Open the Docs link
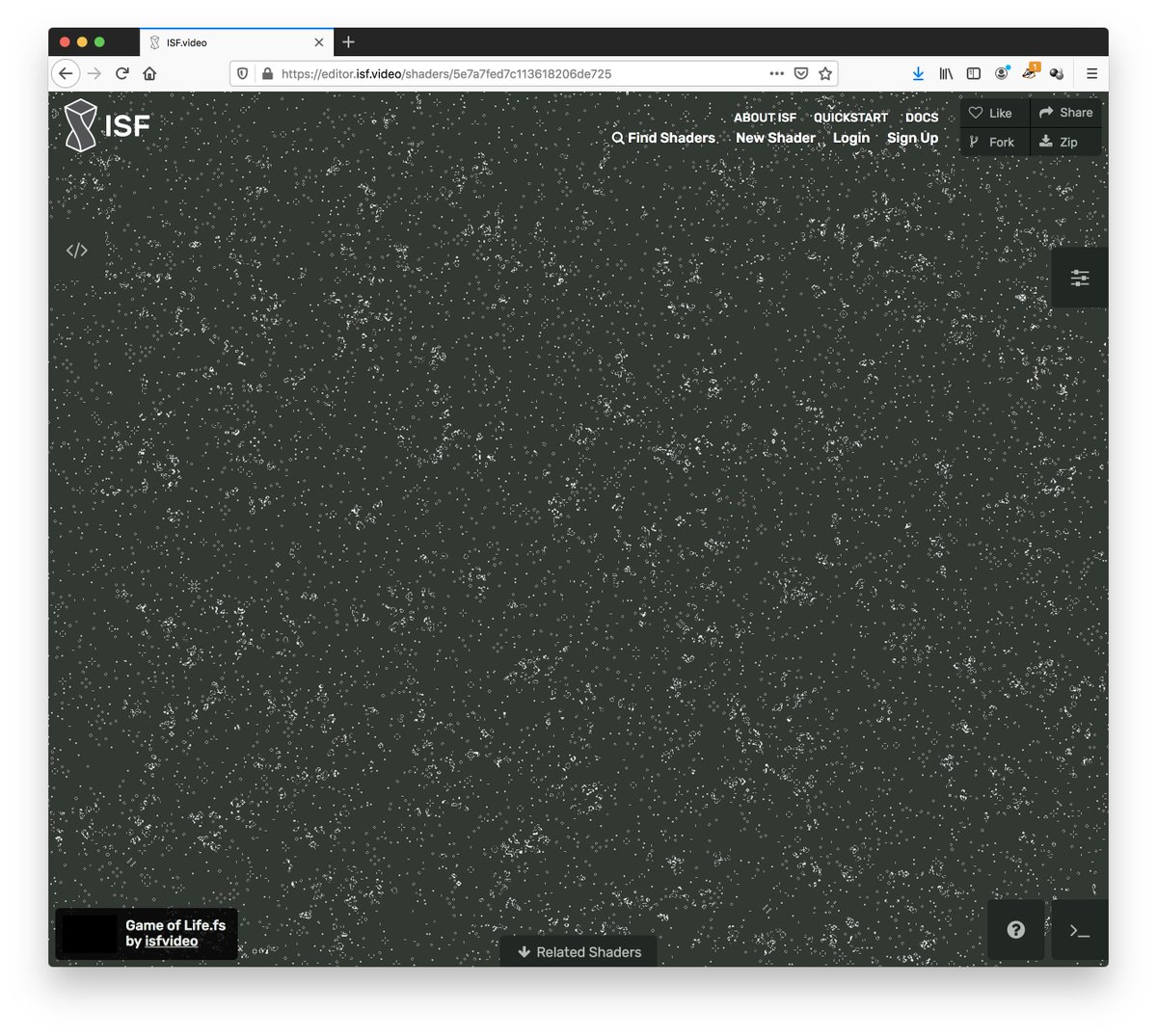Screen dimensions: 1157x1036 [922, 118]
